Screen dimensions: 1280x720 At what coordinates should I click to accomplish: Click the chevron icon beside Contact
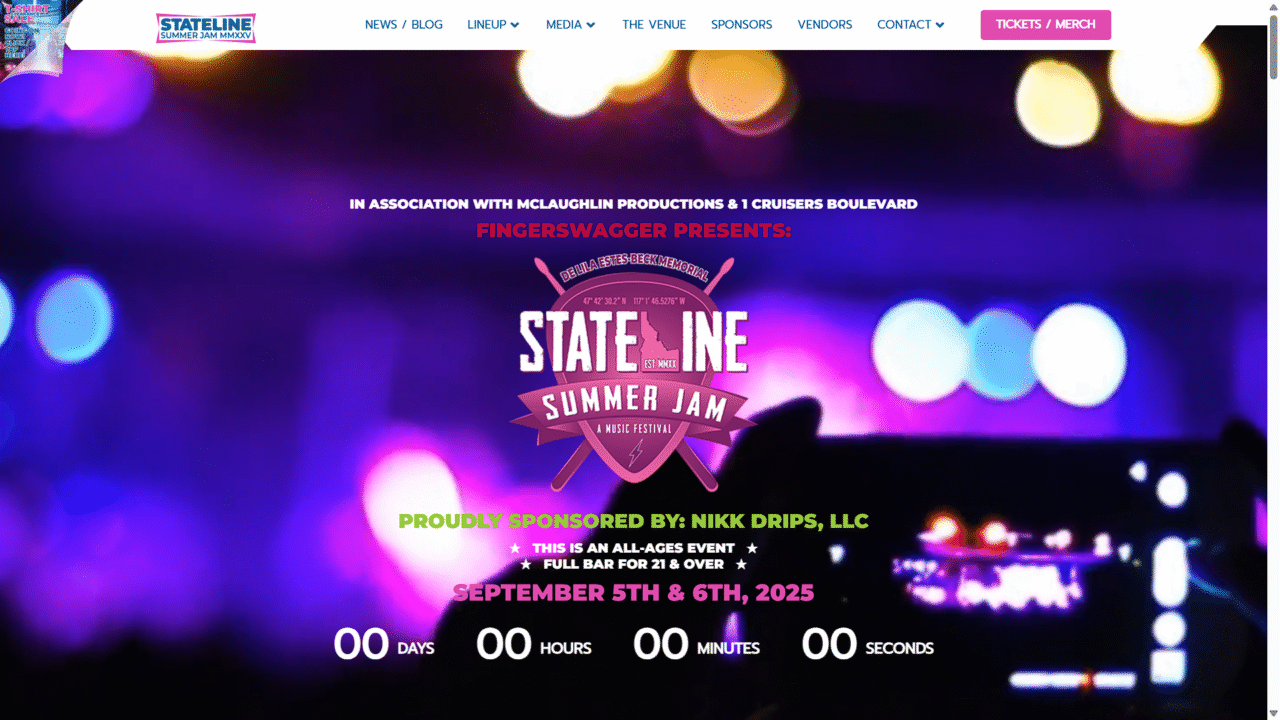pyautogui.click(x=940, y=25)
